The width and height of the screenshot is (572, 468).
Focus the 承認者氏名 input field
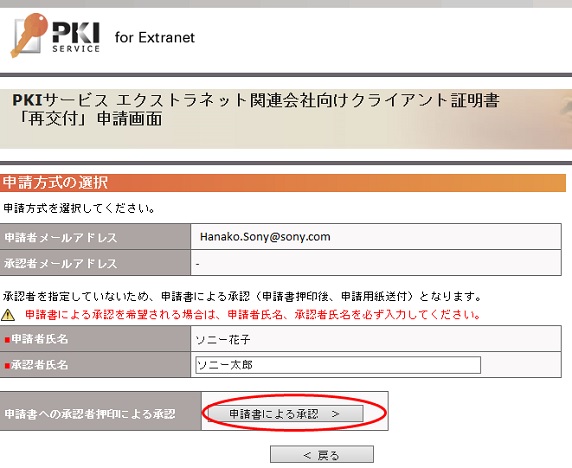338,365
